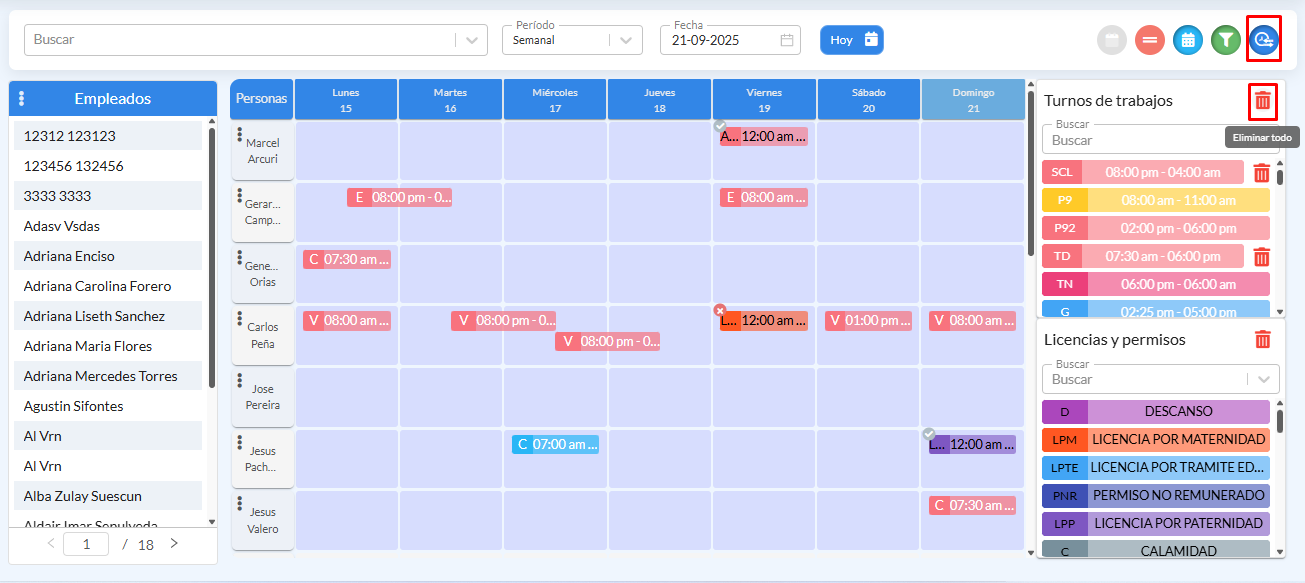Click the highlighted blue clock-sync icon
Screen dimensions: 1305x583
(1264, 40)
